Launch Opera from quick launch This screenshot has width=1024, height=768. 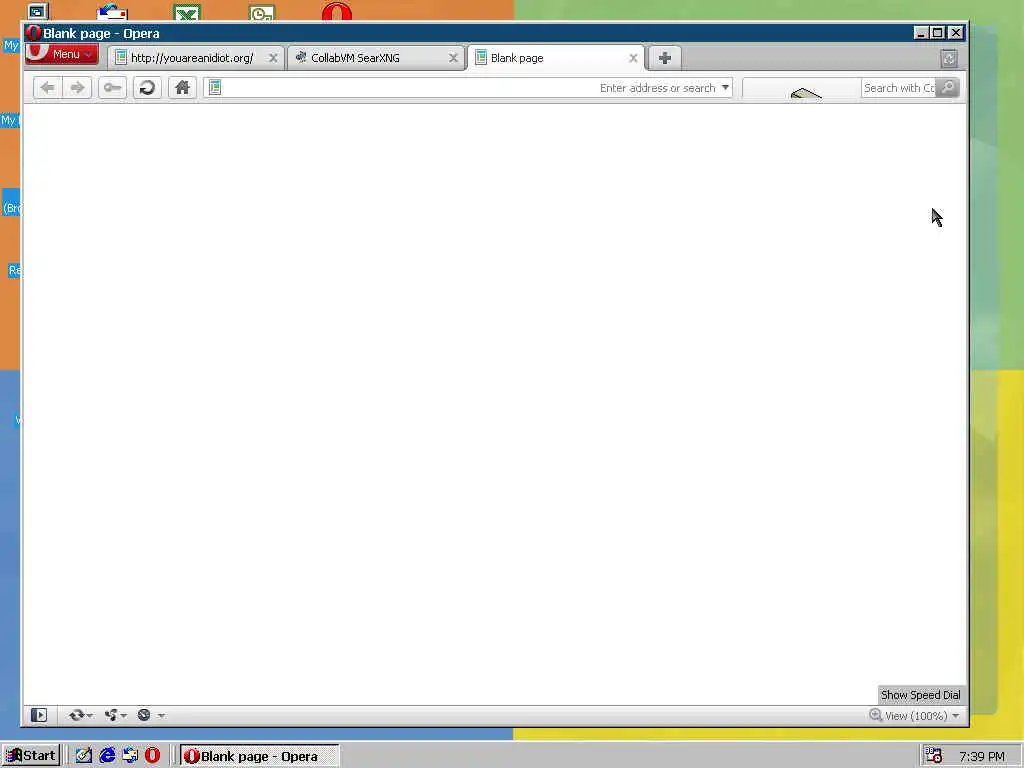(x=152, y=756)
